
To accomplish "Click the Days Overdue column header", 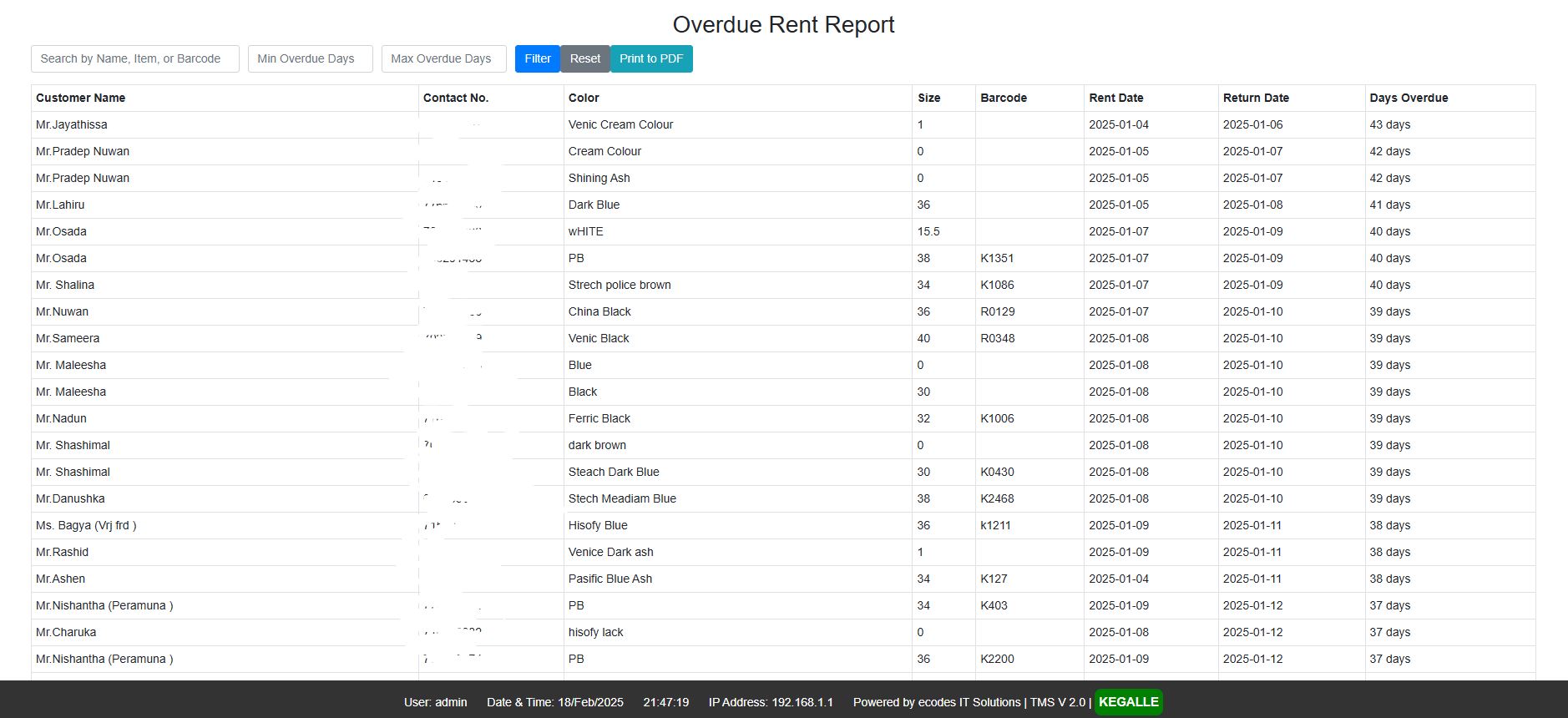I will [1409, 98].
